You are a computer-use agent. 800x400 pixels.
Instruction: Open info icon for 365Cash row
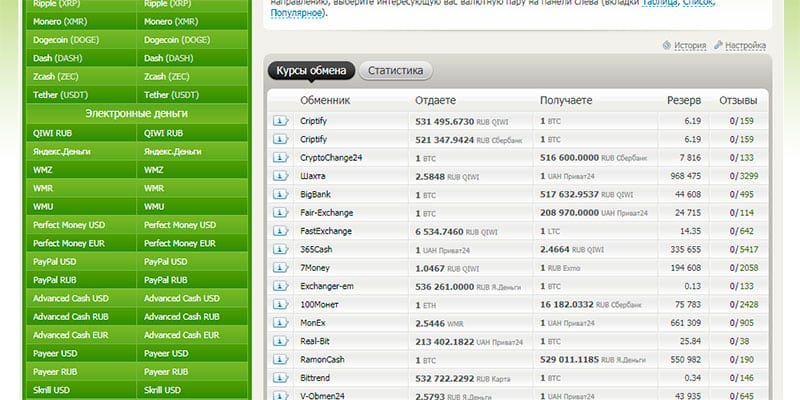click(280, 249)
